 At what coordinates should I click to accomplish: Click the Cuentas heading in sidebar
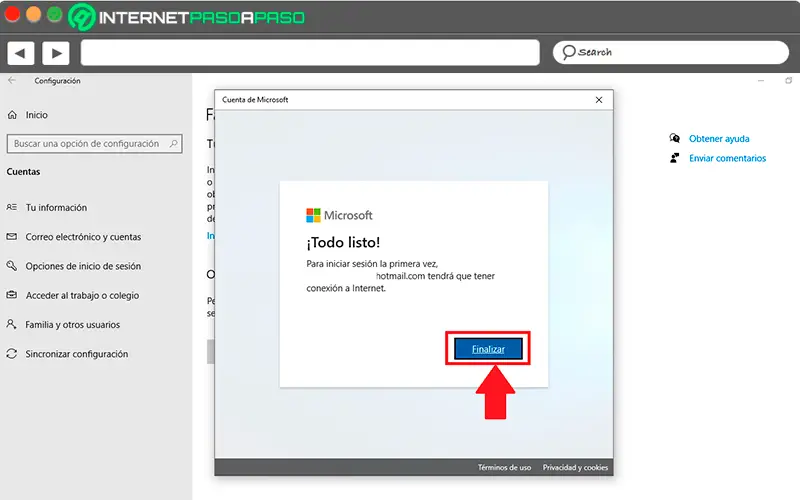(x=23, y=172)
